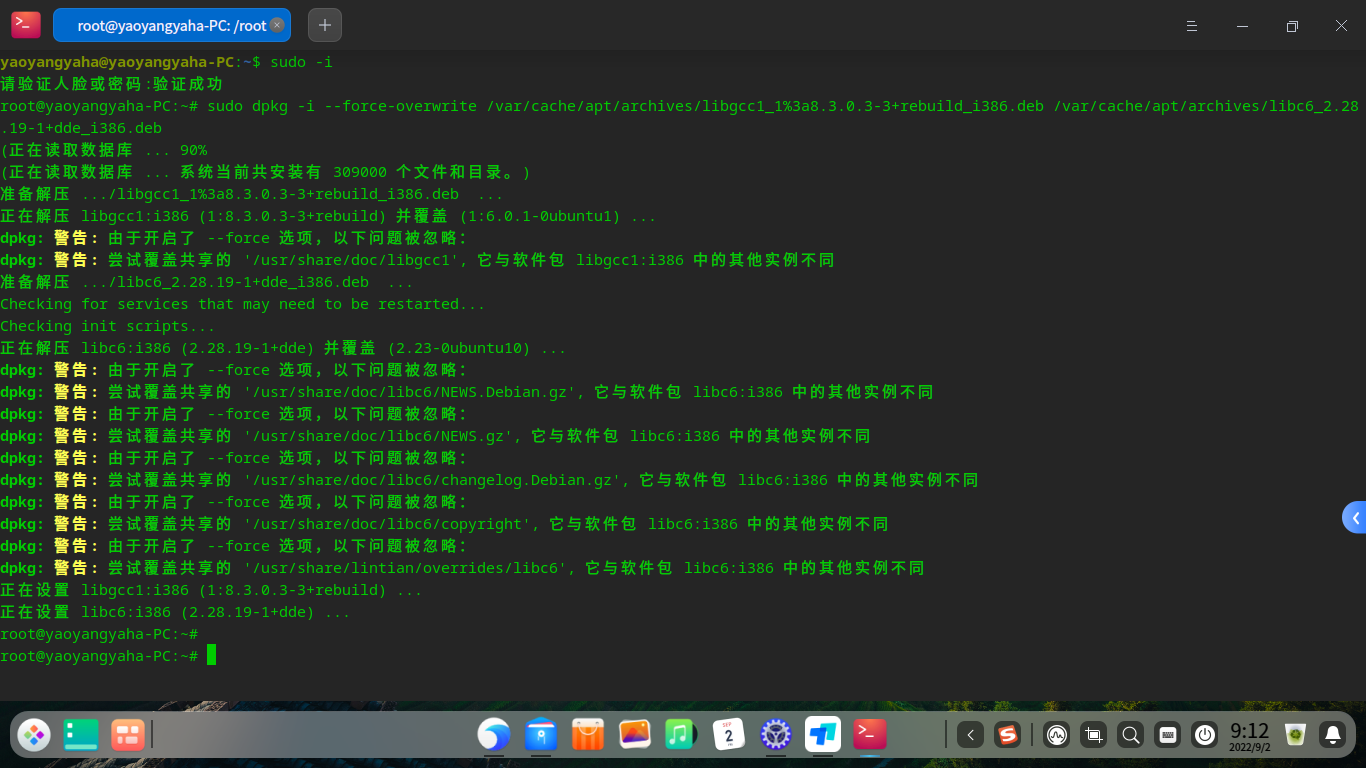This screenshot has height=768, width=1366.
Task: Collapse the tray with the left chevron
Action: pyautogui.click(x=970, y=735)
